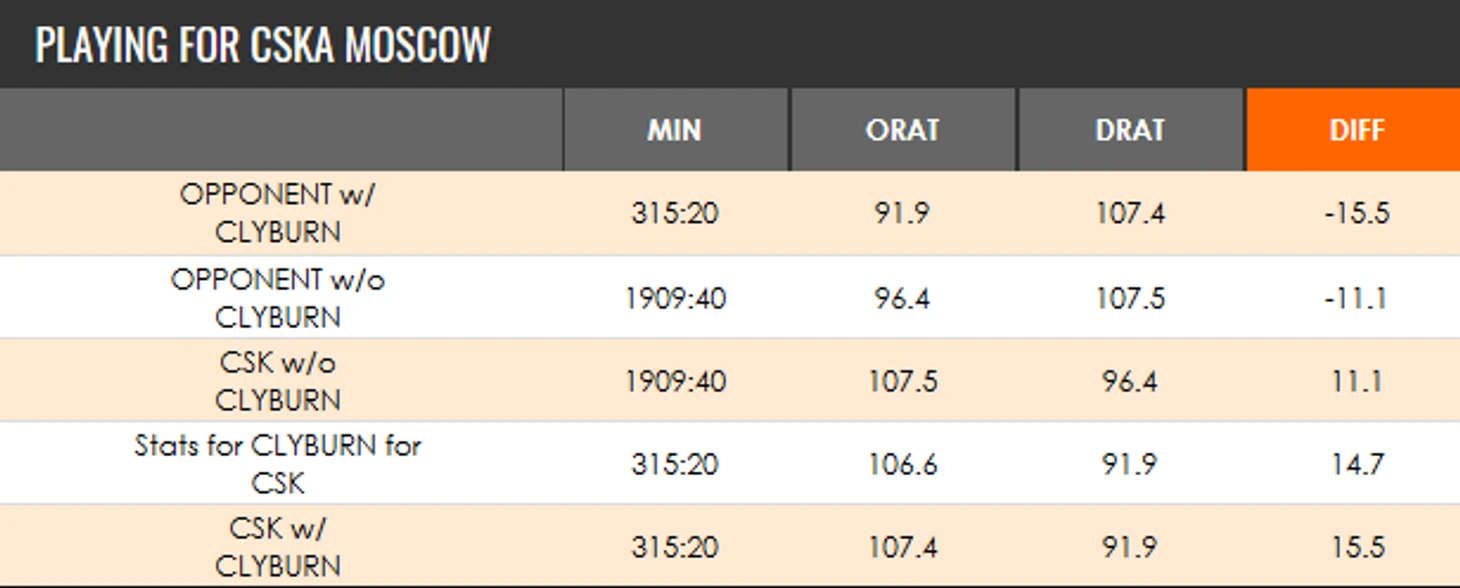Select the 14.7 DIFF cell
The height and width of the screenshot is (588, 1460).
(1357, 464)
